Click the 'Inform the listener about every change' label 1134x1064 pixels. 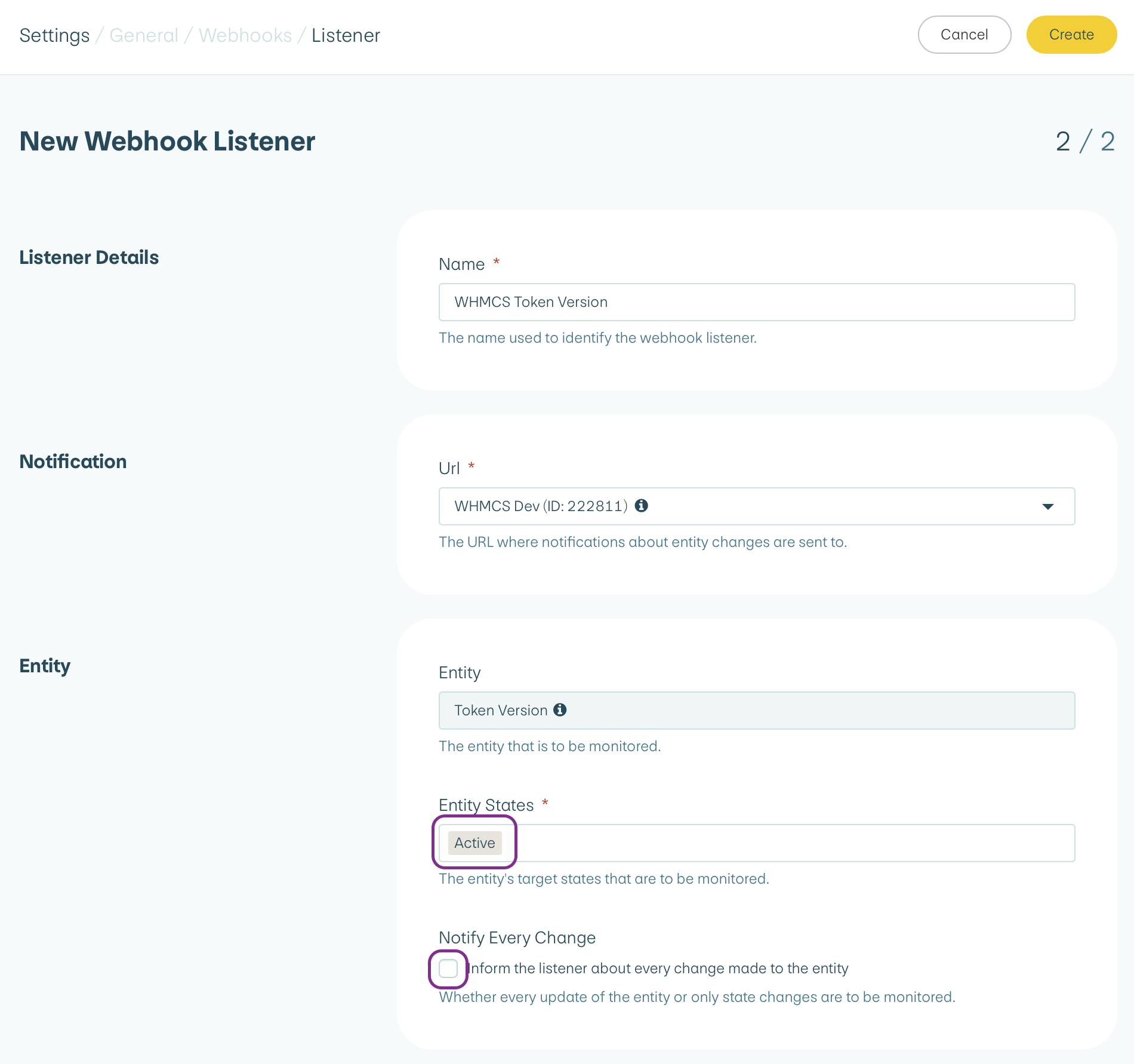[x=657, y=968]
